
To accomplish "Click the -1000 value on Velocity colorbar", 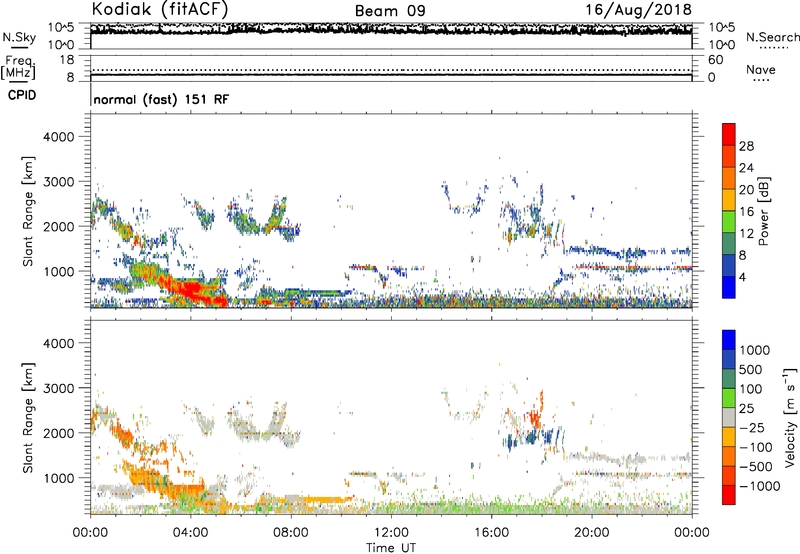I will click(760, 486).
